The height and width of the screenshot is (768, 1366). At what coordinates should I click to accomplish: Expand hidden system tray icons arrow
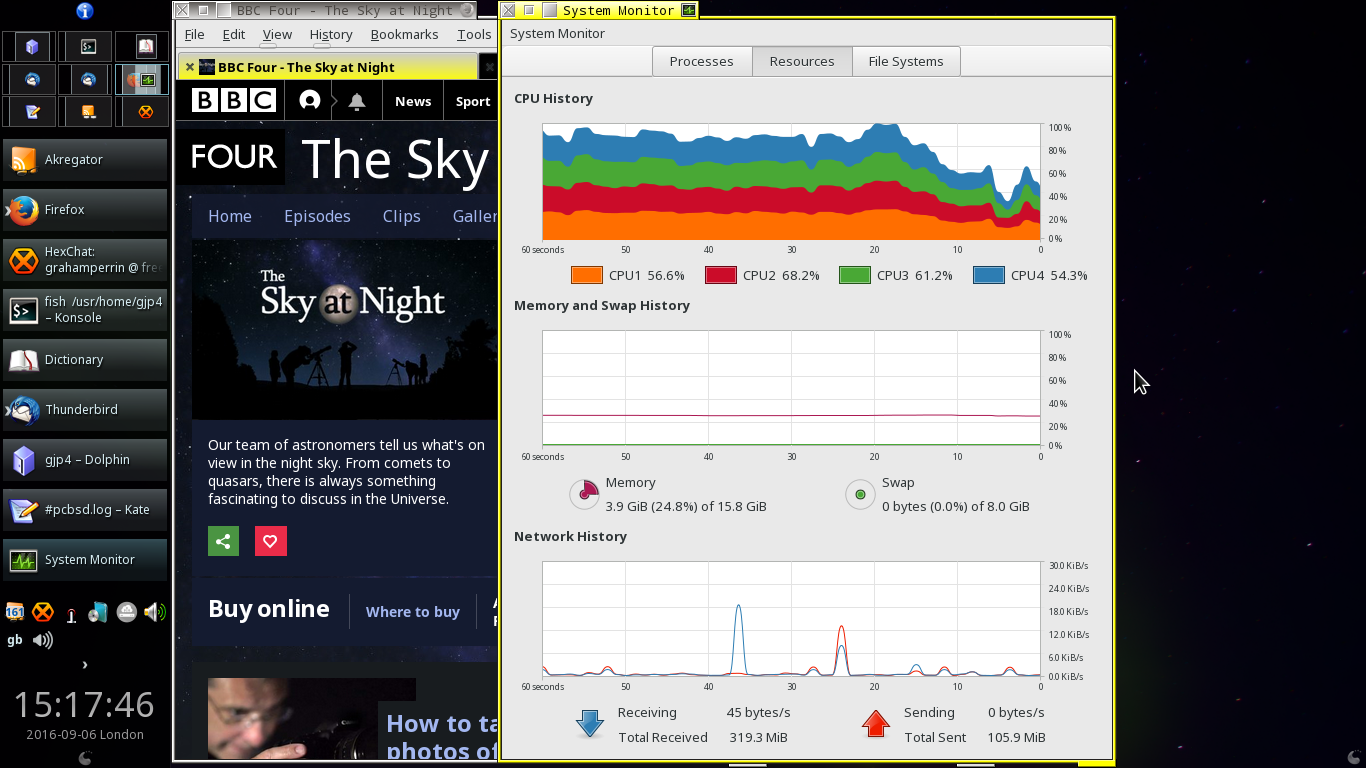[x=85, y=664]
